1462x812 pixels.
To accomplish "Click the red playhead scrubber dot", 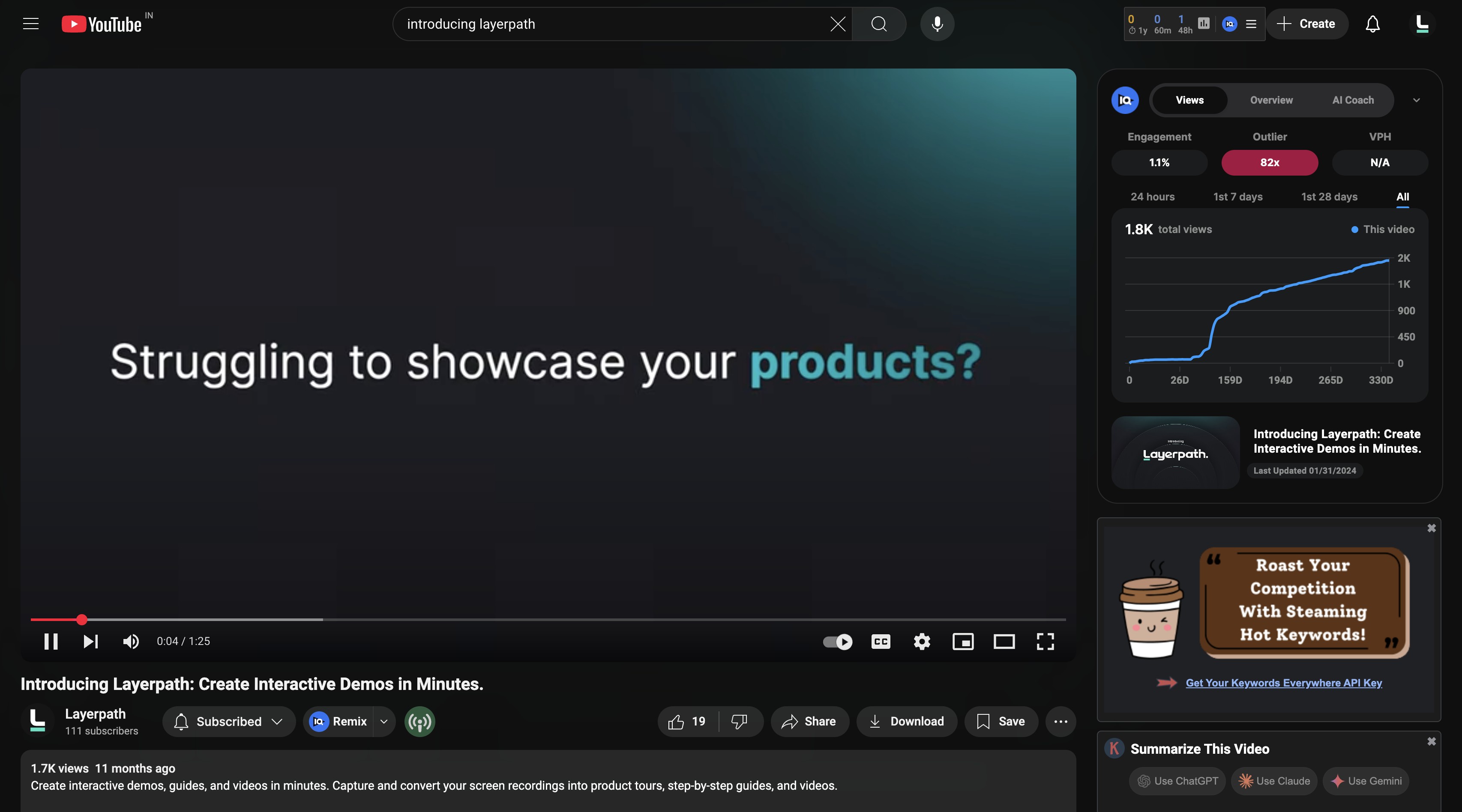I will (82, 620).
